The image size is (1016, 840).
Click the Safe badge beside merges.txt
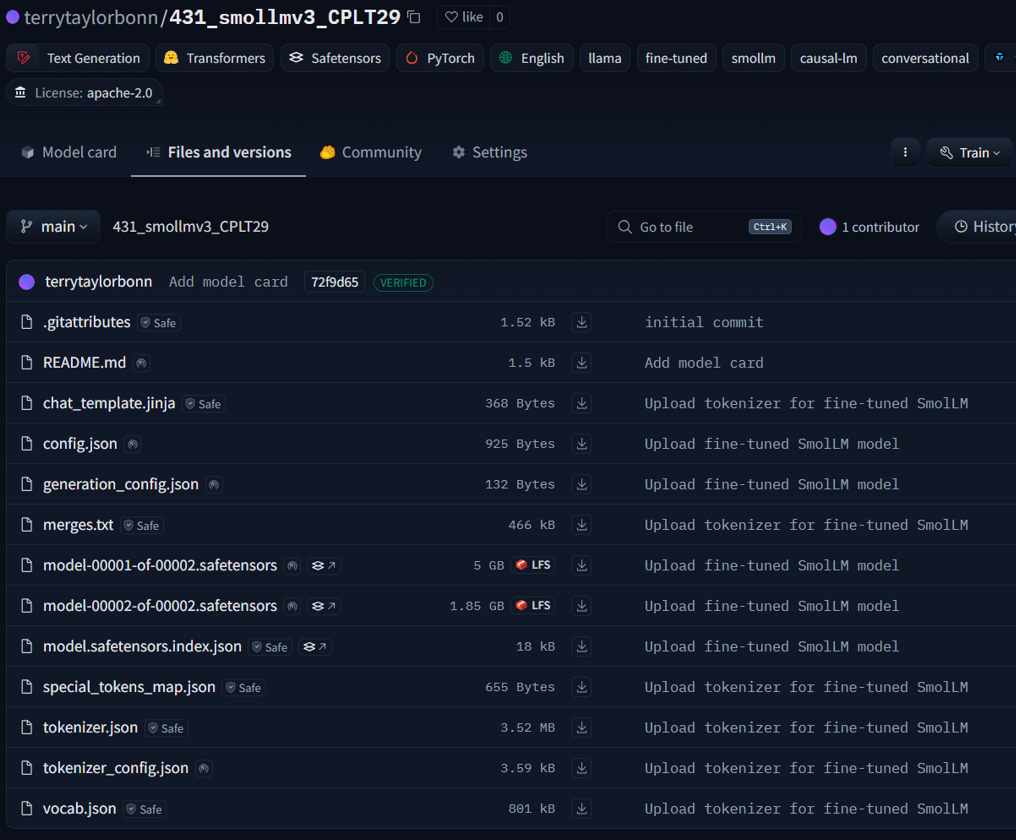[142, 526]
